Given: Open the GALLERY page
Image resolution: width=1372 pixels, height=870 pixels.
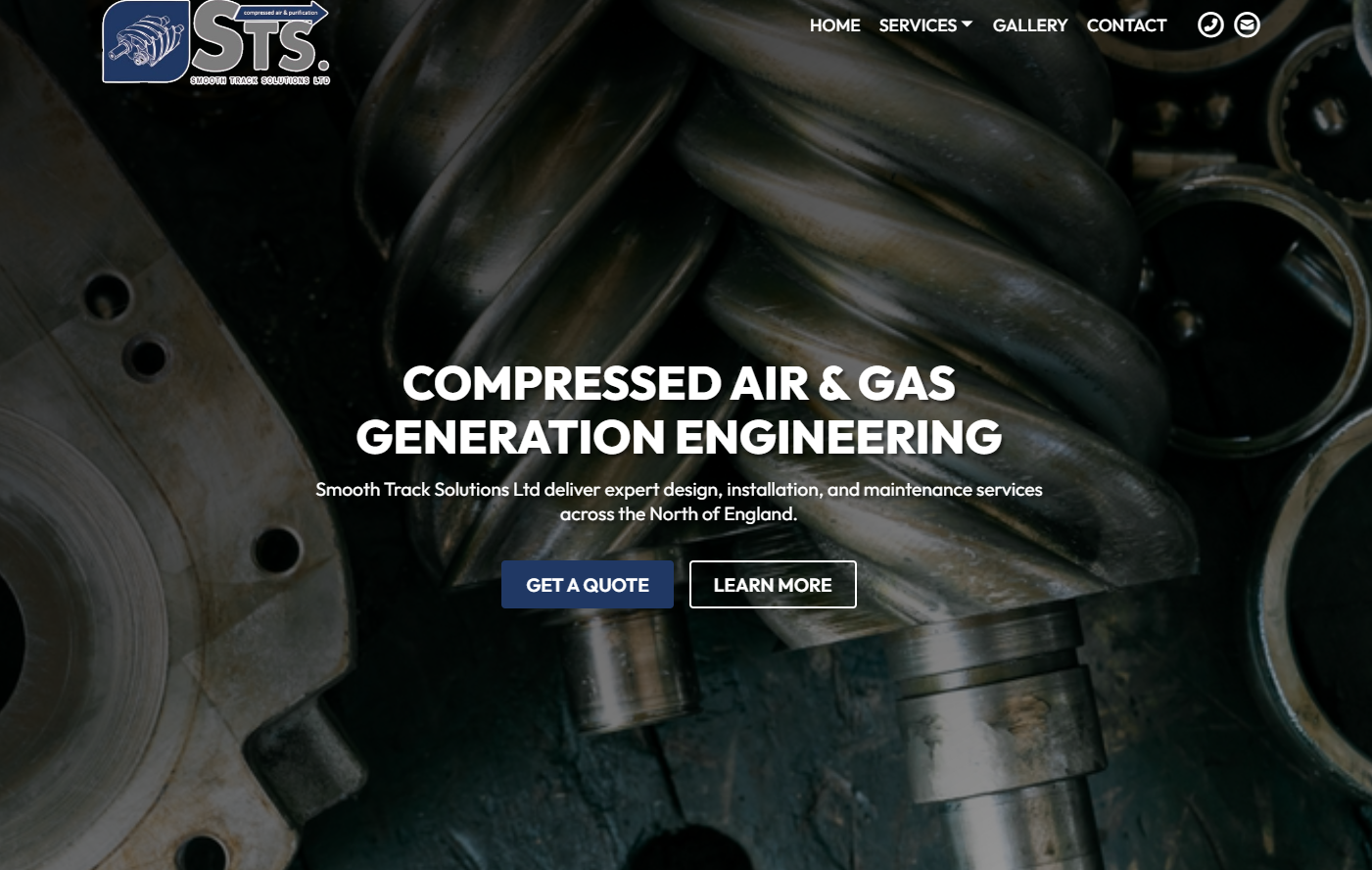Looking at the screenshot, I should pos(1030,25).
